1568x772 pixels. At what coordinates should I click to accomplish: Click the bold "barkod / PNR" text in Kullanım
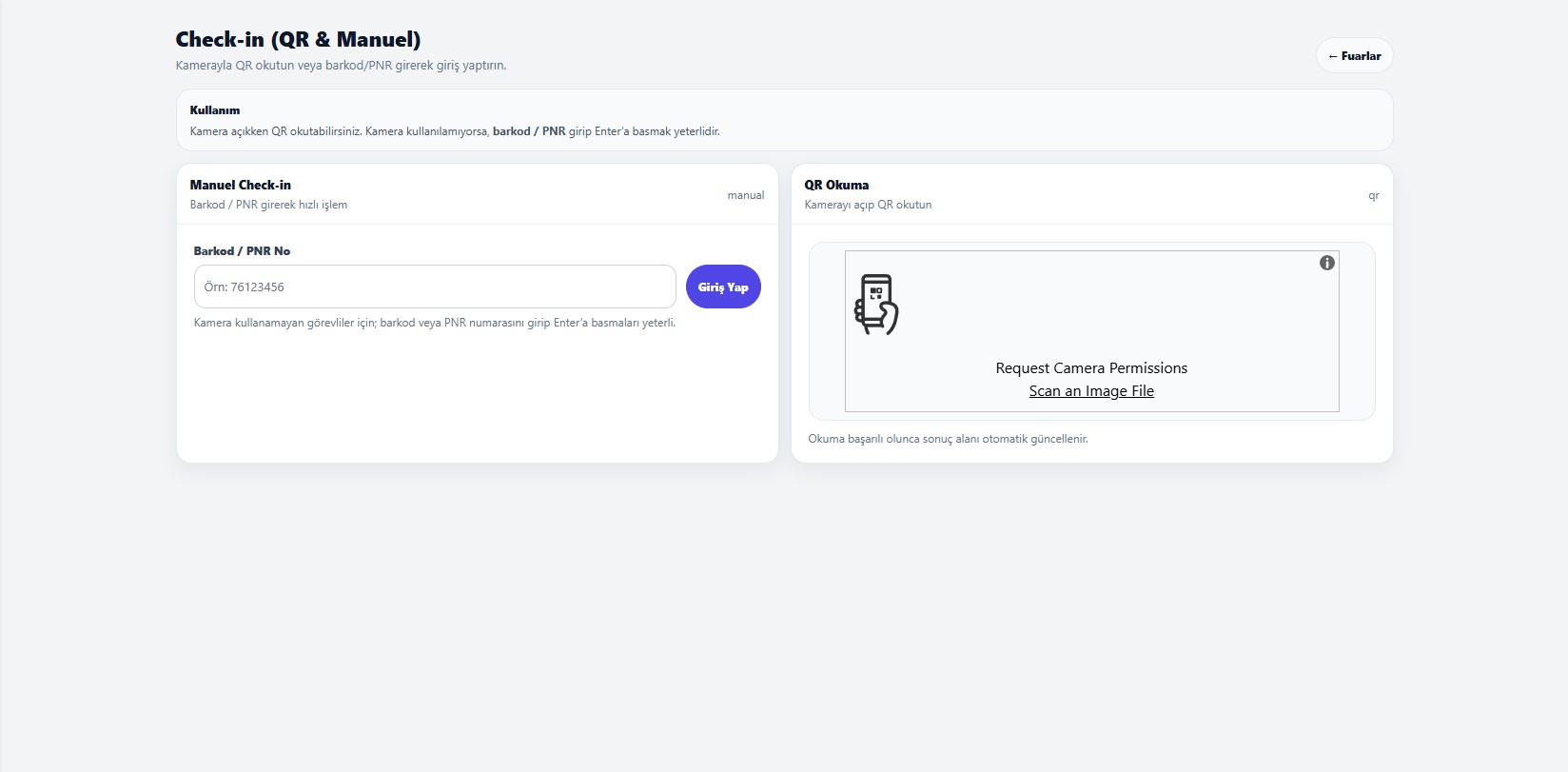529,131
